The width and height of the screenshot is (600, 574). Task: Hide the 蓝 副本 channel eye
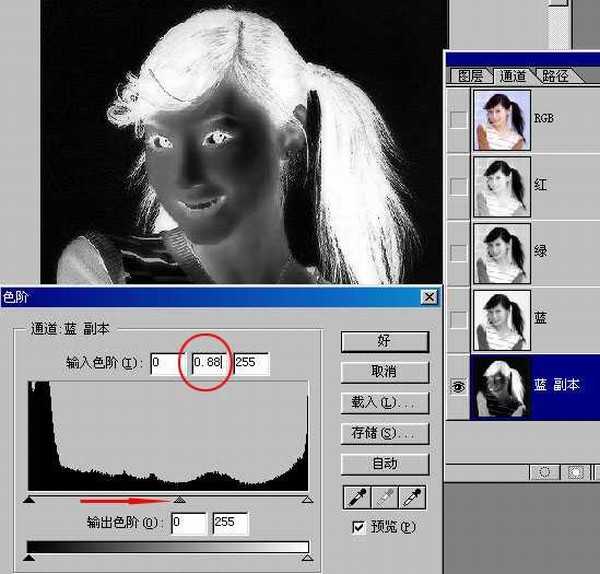(459, 385)
